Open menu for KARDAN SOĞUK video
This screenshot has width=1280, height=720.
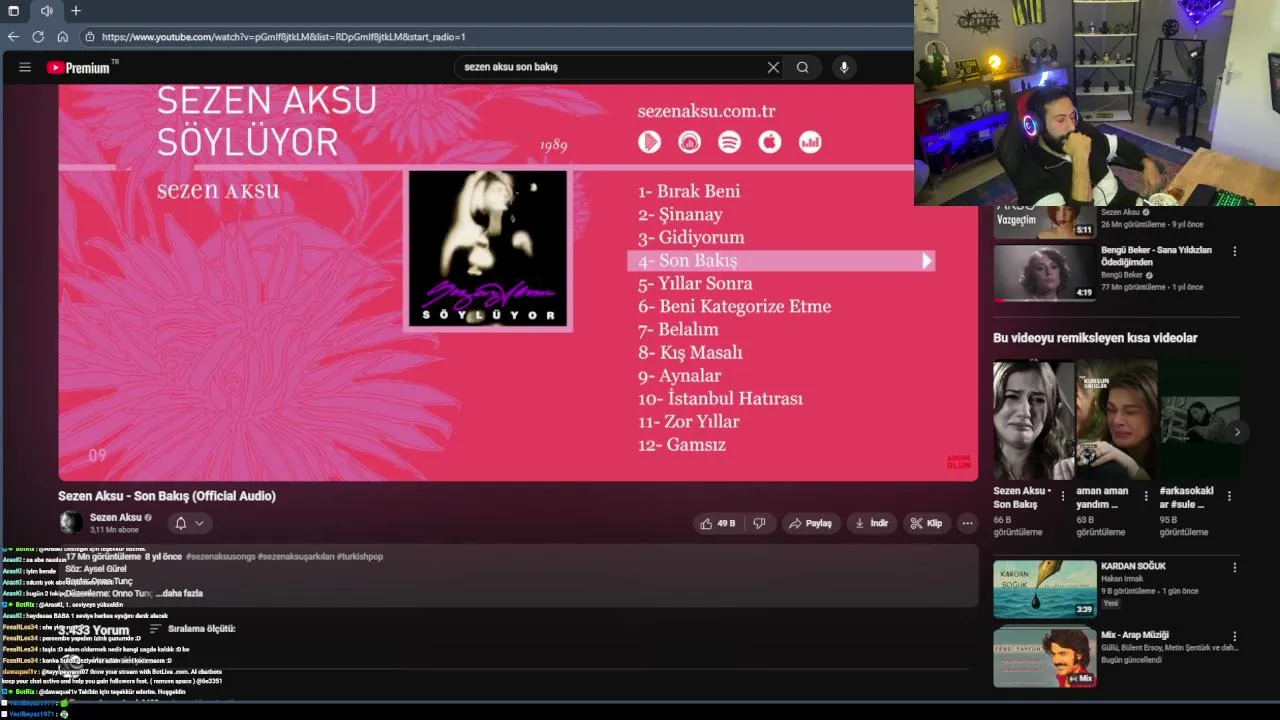pos(1235,568)
